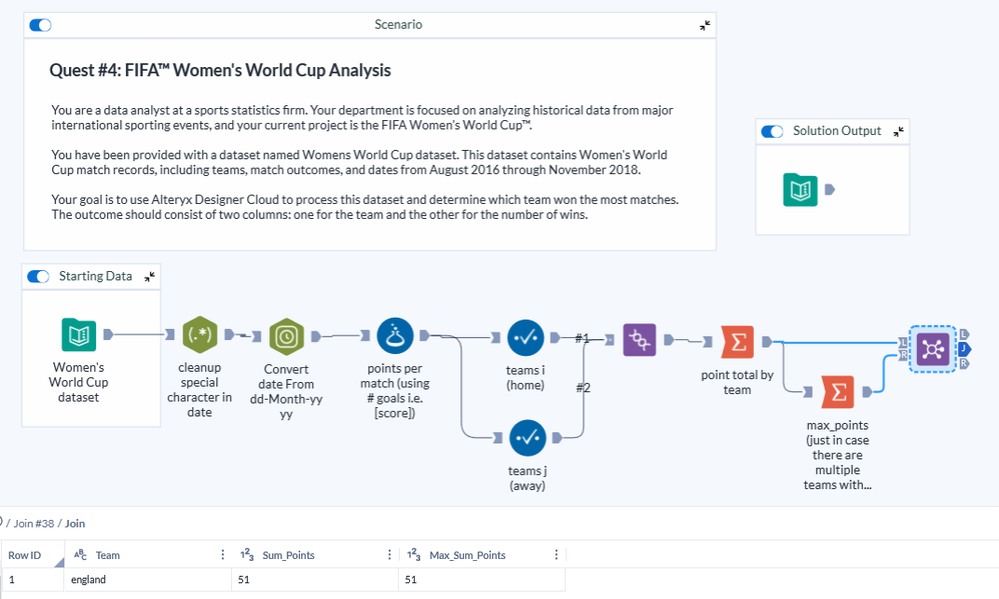Viewport: 999px width, 599px height.
Task: Click the Women's World Cup dataset input icon
Action: click(x=78, y=336)
